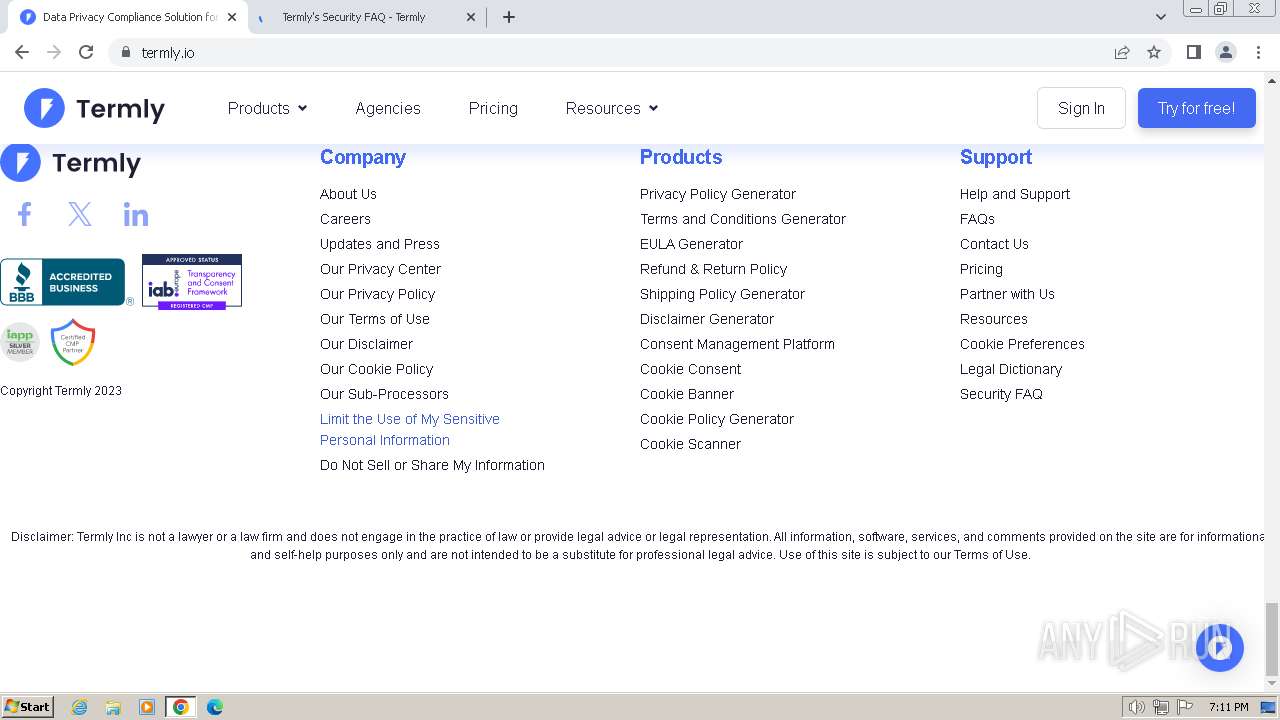1280x720 pixels.
Task: Reload the page with the refresh icon
Action: pos(86,52)
